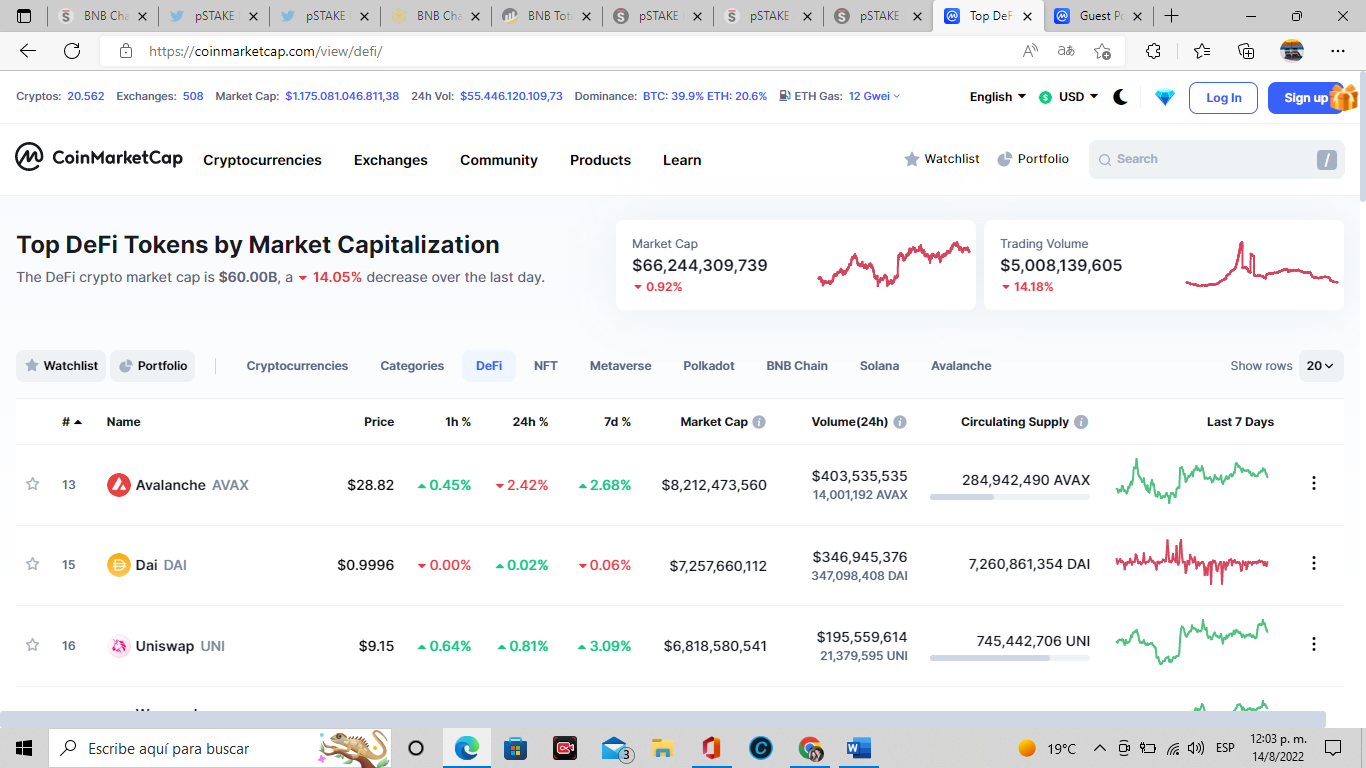Star Avalanche to add to watchlist

tap(32, 484)
